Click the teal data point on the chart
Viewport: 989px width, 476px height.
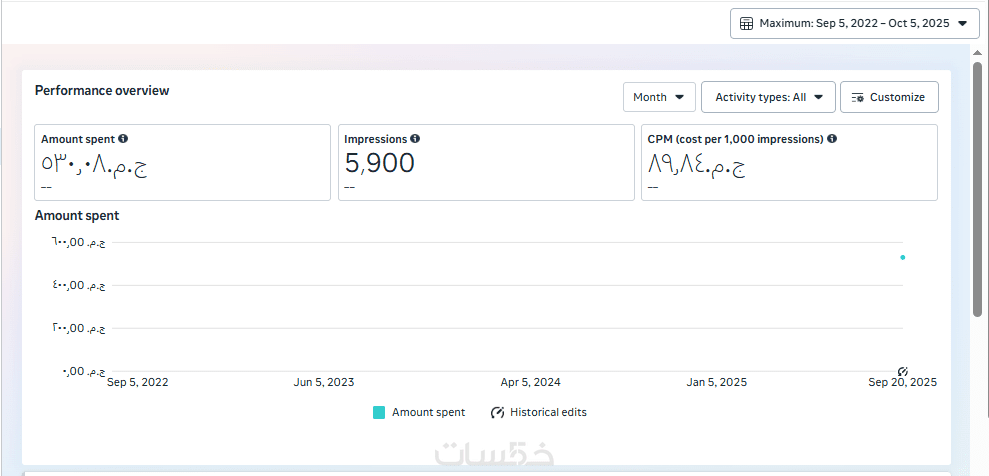click(x=903, y=257)
